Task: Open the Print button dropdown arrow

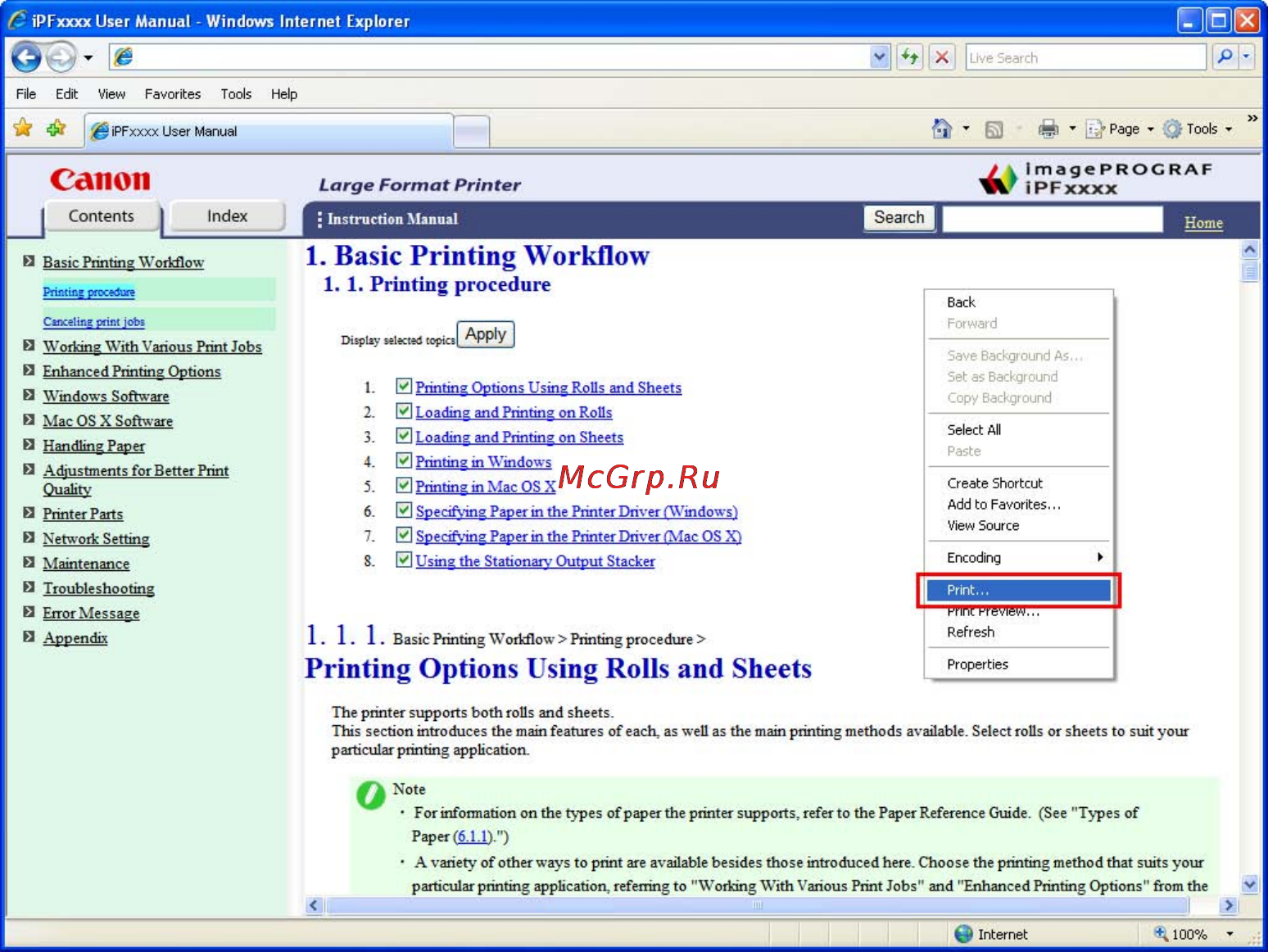Action: click(x=1072, y=129)
